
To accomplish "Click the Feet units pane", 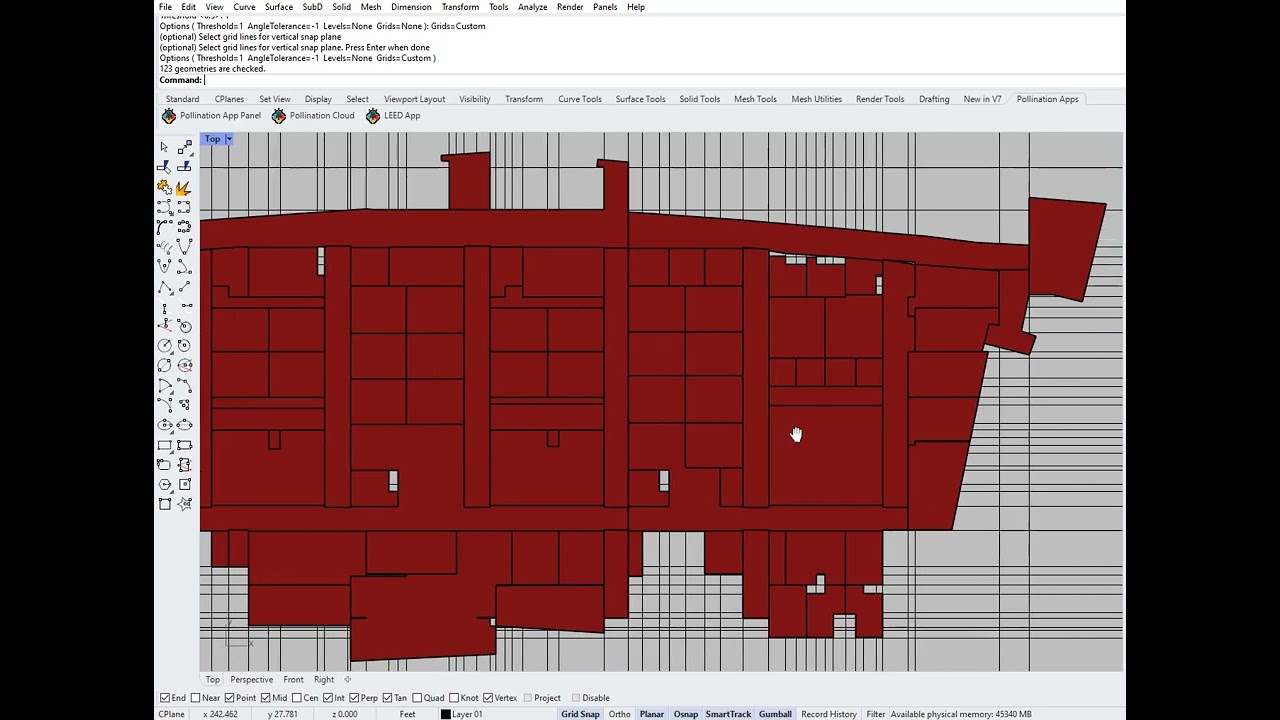I will (x=408, y=714).
